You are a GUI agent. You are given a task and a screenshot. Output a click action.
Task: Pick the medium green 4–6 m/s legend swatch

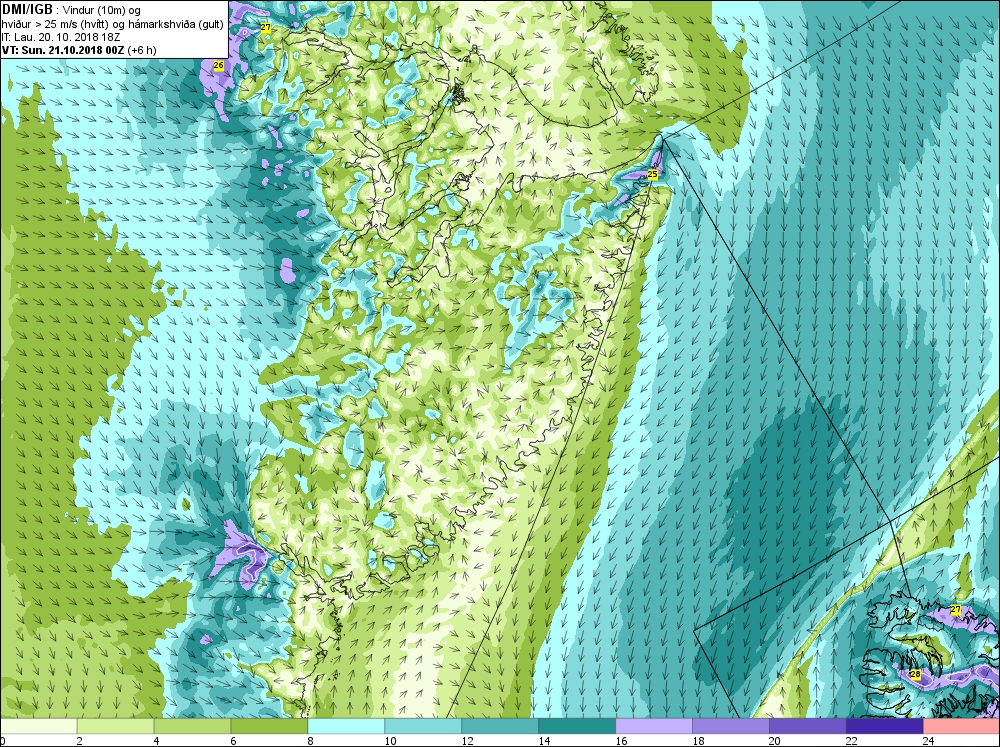coord(193,727)
